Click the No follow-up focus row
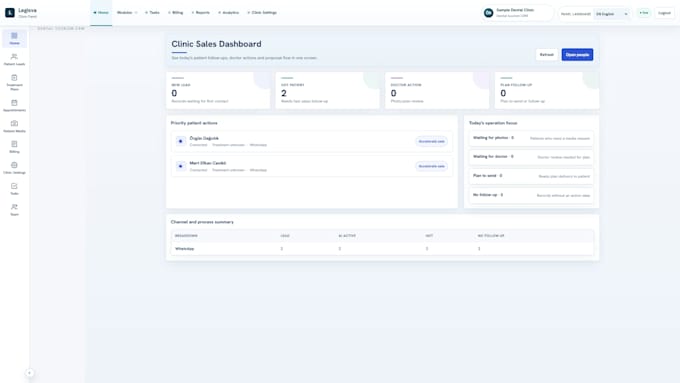Screen dimensions: 680x383 pyautogui.click(x=531, y=195)
